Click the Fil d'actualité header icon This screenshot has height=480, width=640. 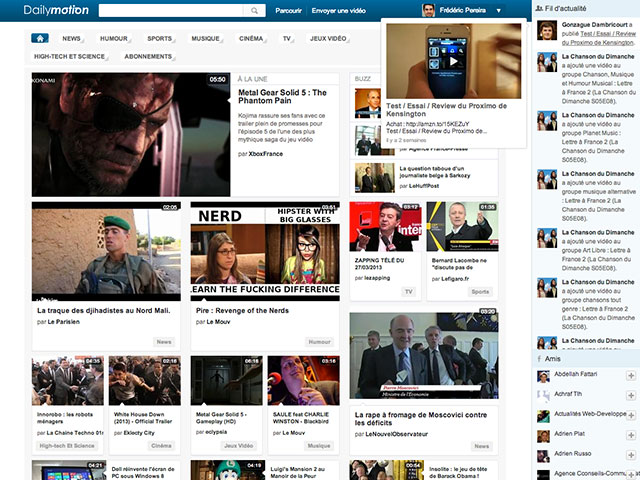point(539,8)
